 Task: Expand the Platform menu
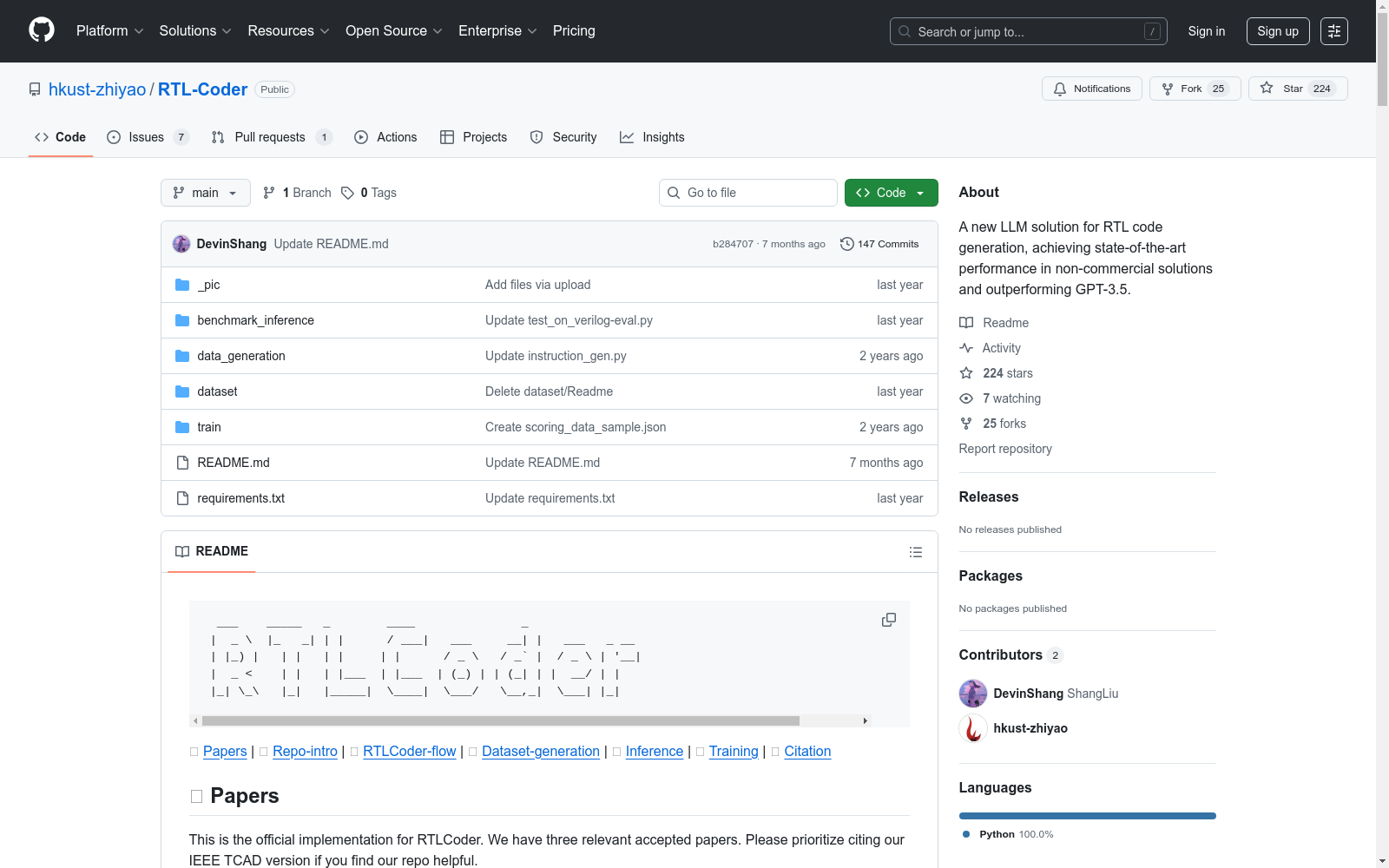110,31
